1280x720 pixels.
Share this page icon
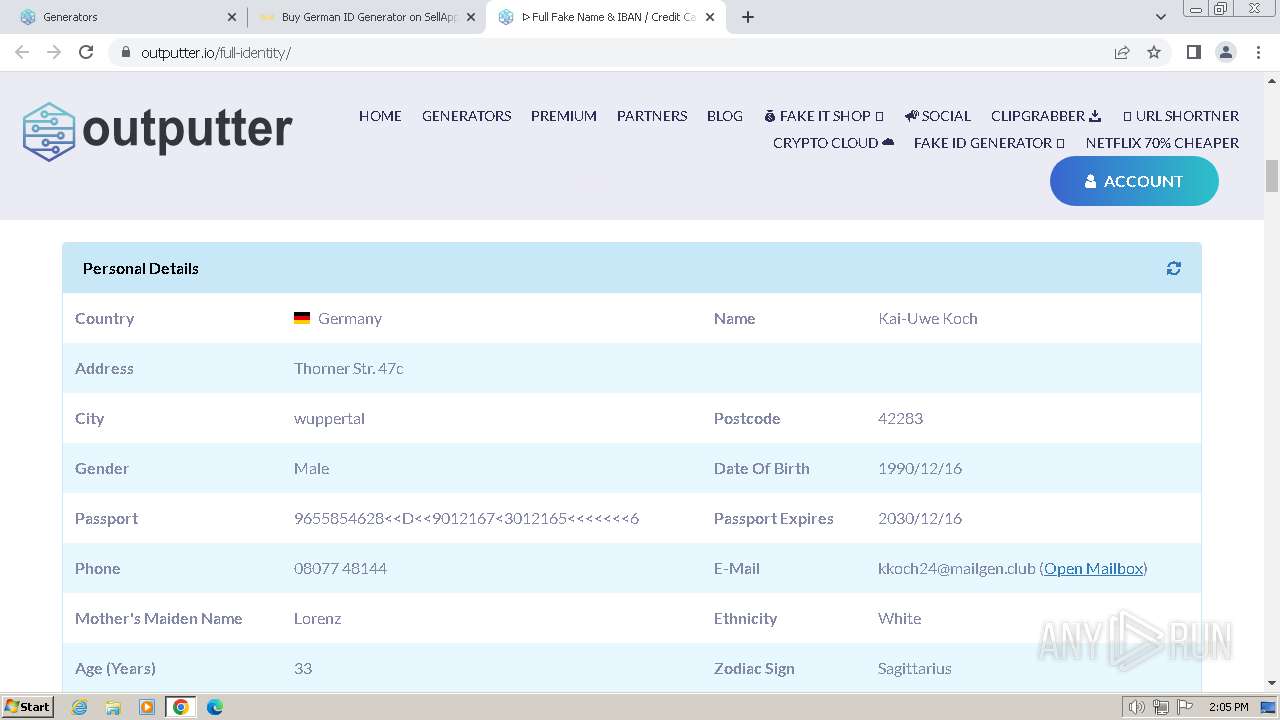(1122, 52)
